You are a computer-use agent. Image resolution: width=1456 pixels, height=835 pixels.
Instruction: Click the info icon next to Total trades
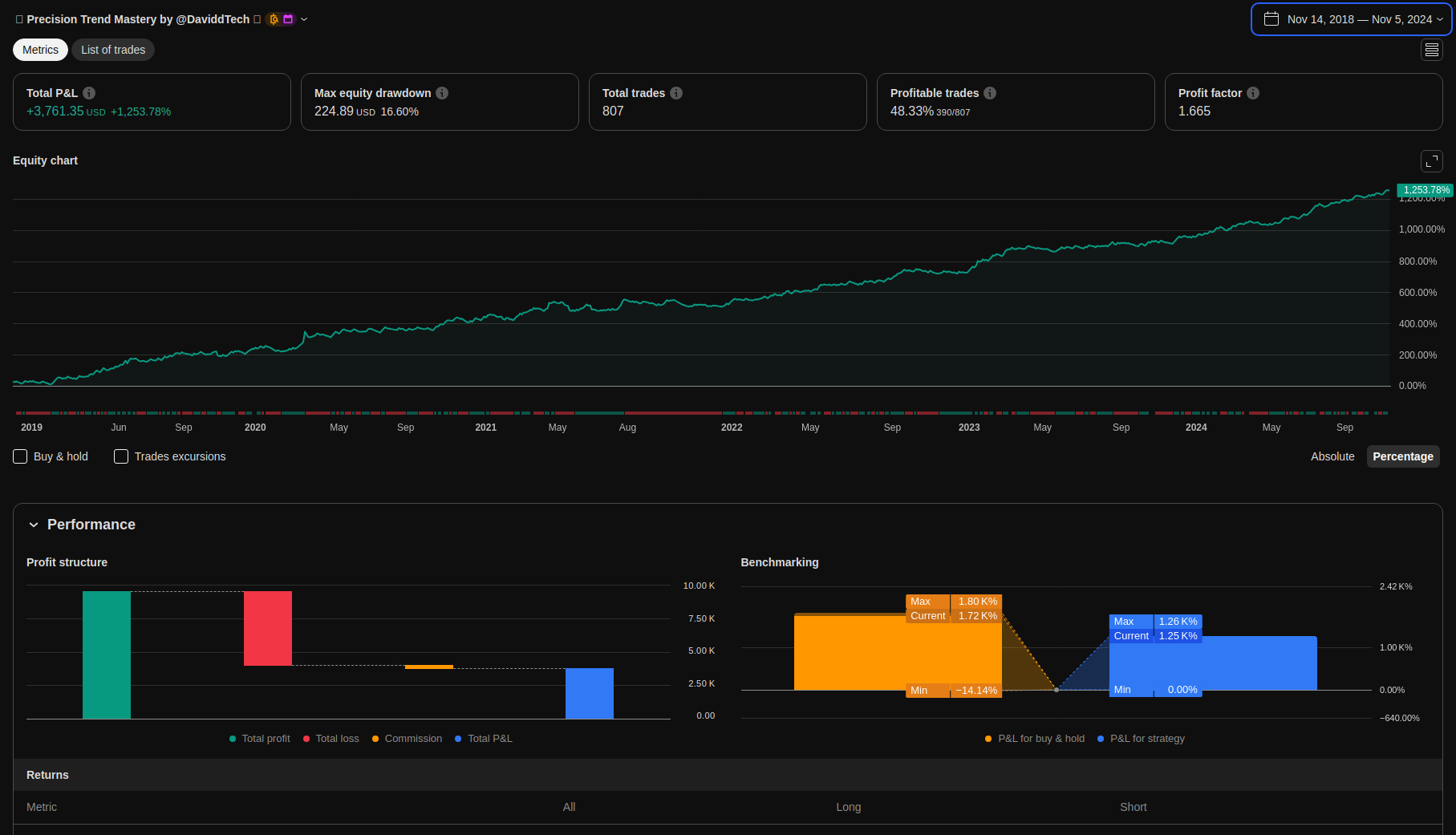click(x=676, y=93)
